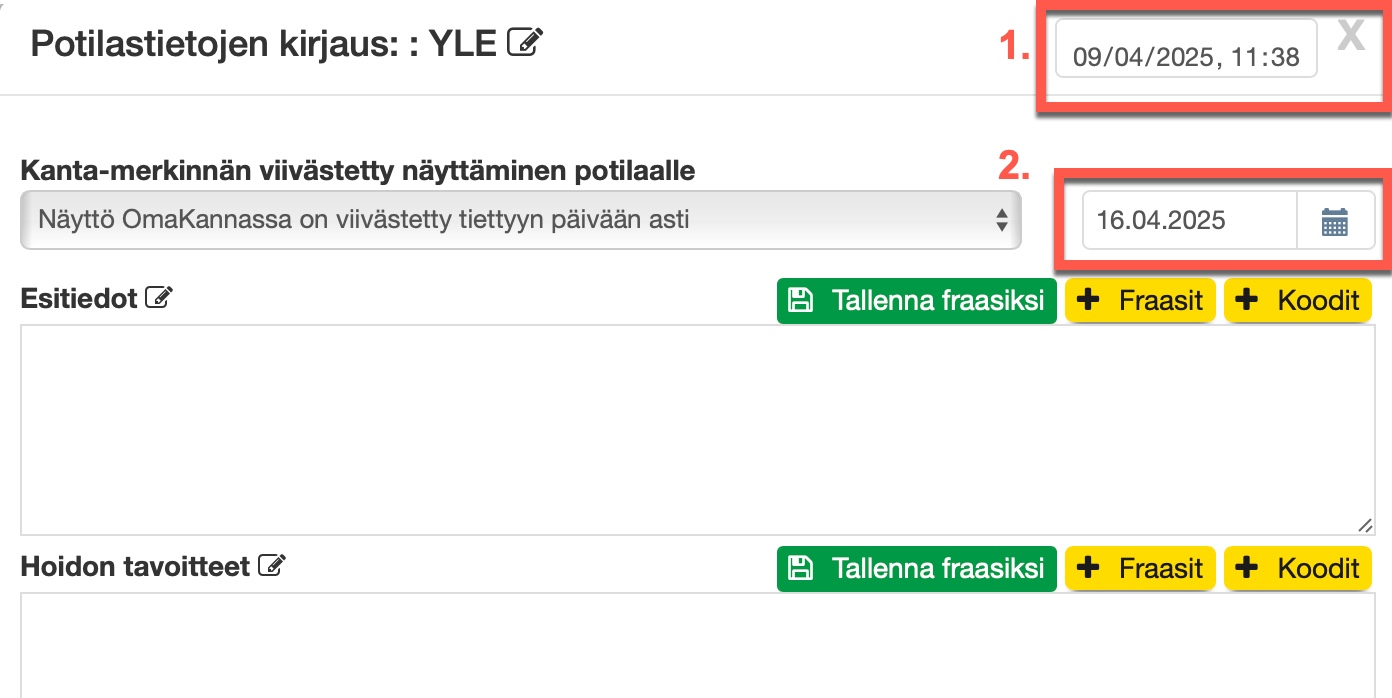Click the Esitiedot text area resize handle
The height and width of the screenshot is (698, 1392).
[x=1366, y=525]
